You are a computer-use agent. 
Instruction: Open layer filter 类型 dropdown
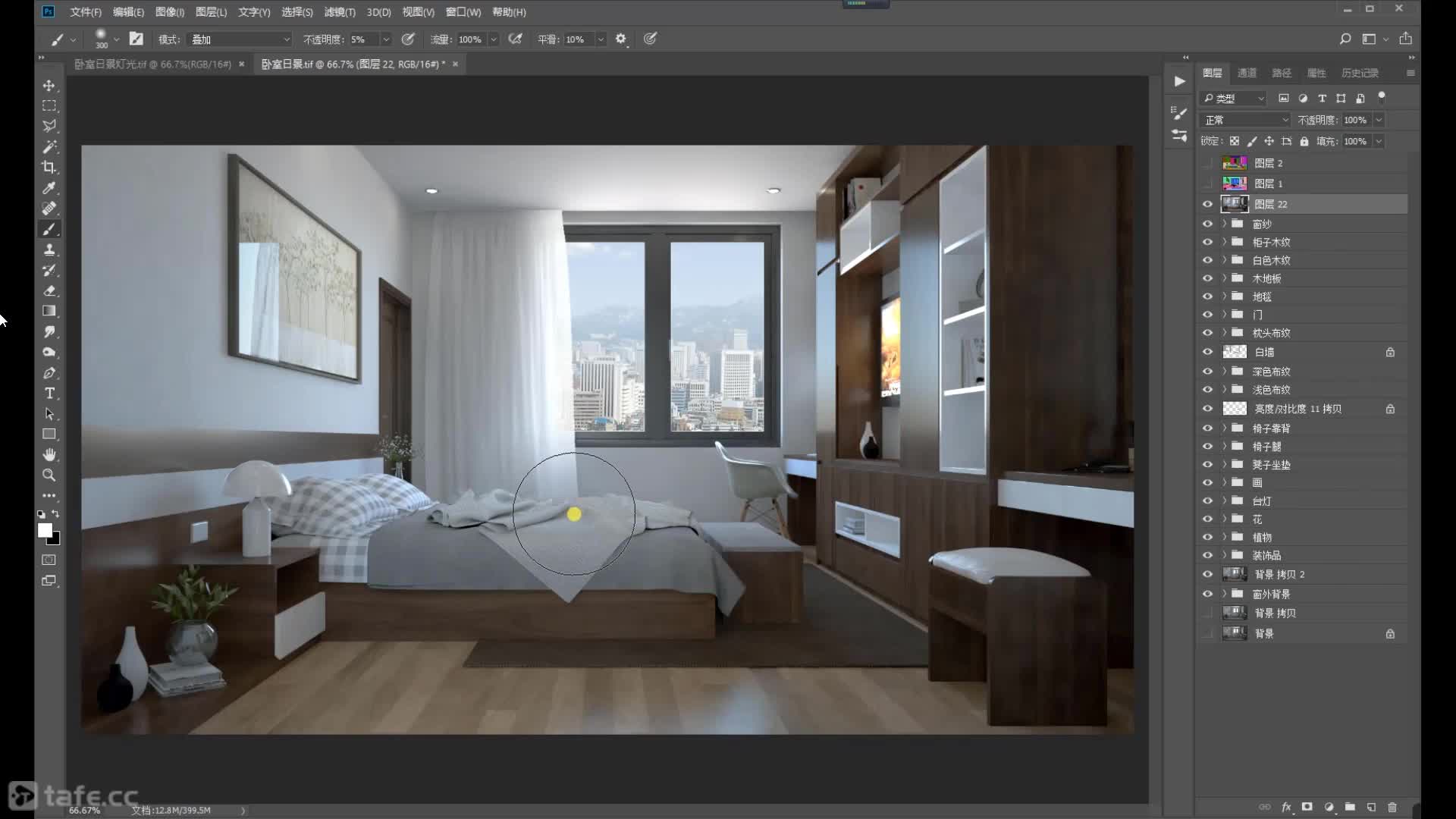tap(1233, 99)
